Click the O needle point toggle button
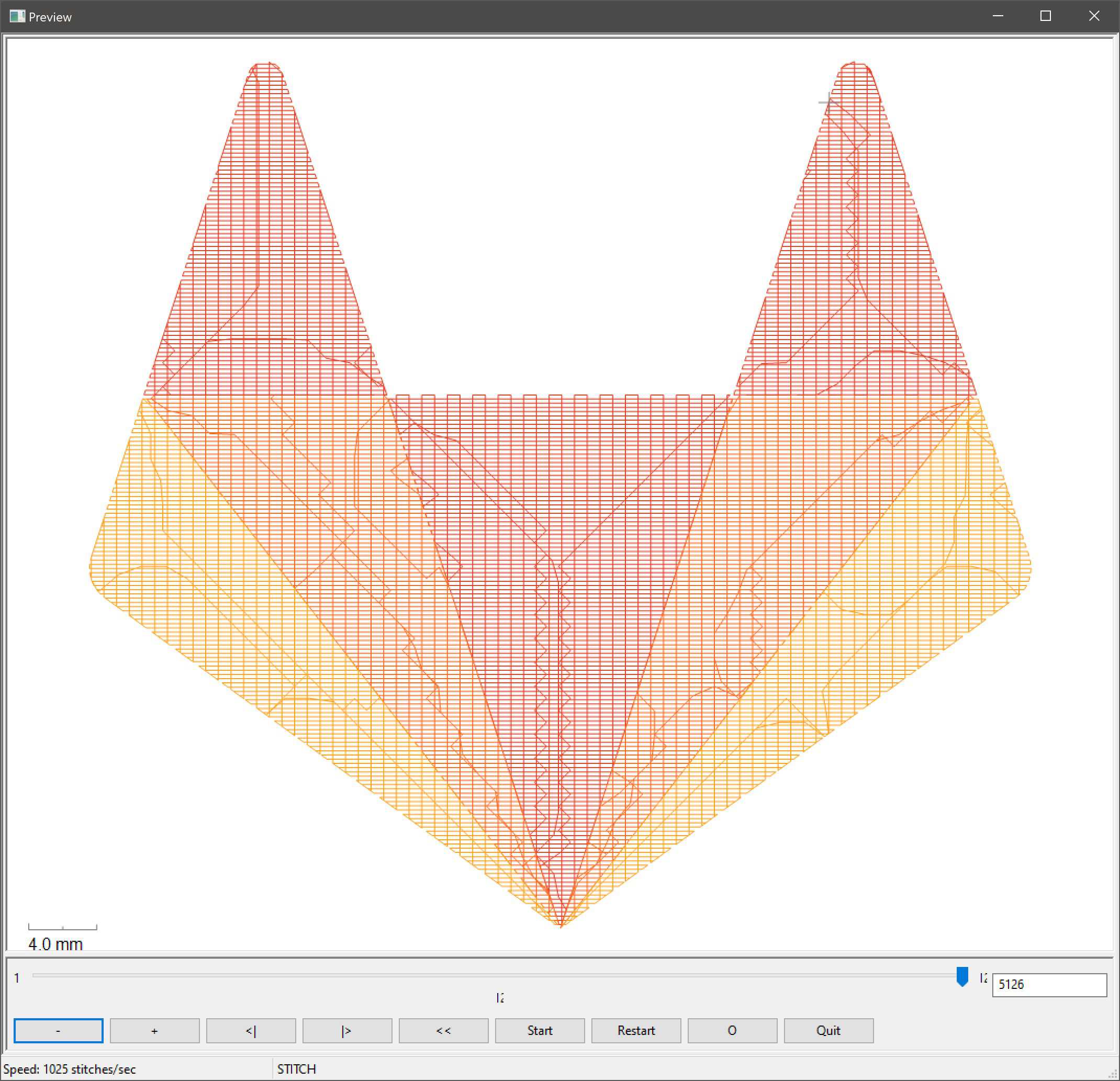 732,1030
